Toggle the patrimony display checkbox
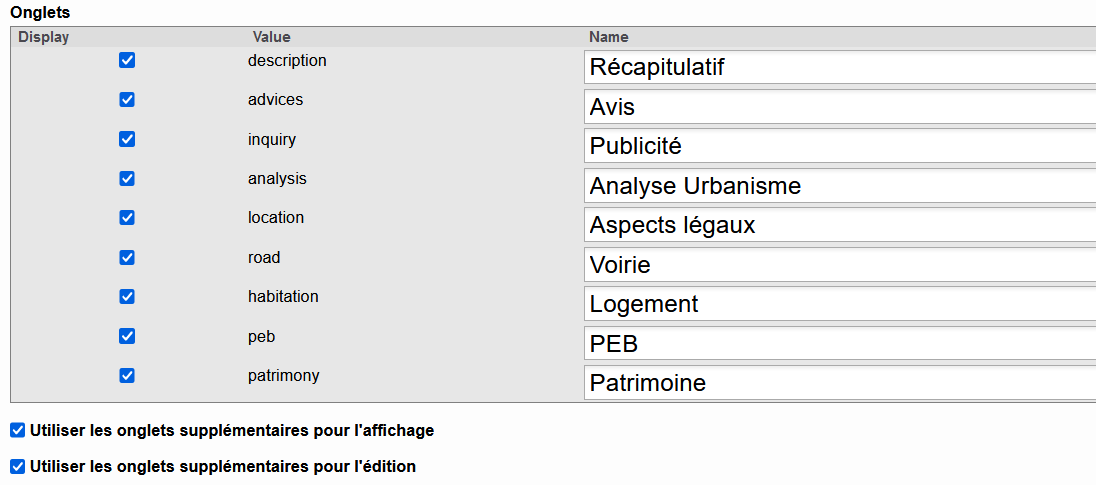The width and height of the screenshot is (1096, 485). [x=127, y=376]
